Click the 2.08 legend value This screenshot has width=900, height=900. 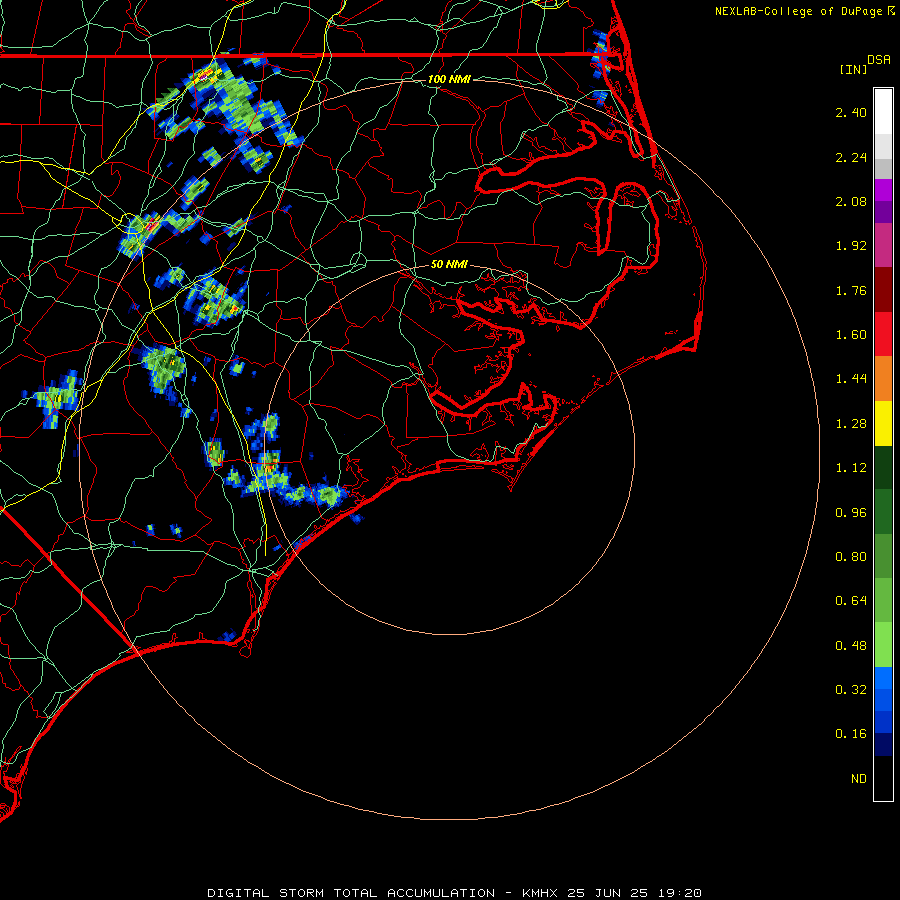pos(851,201)
